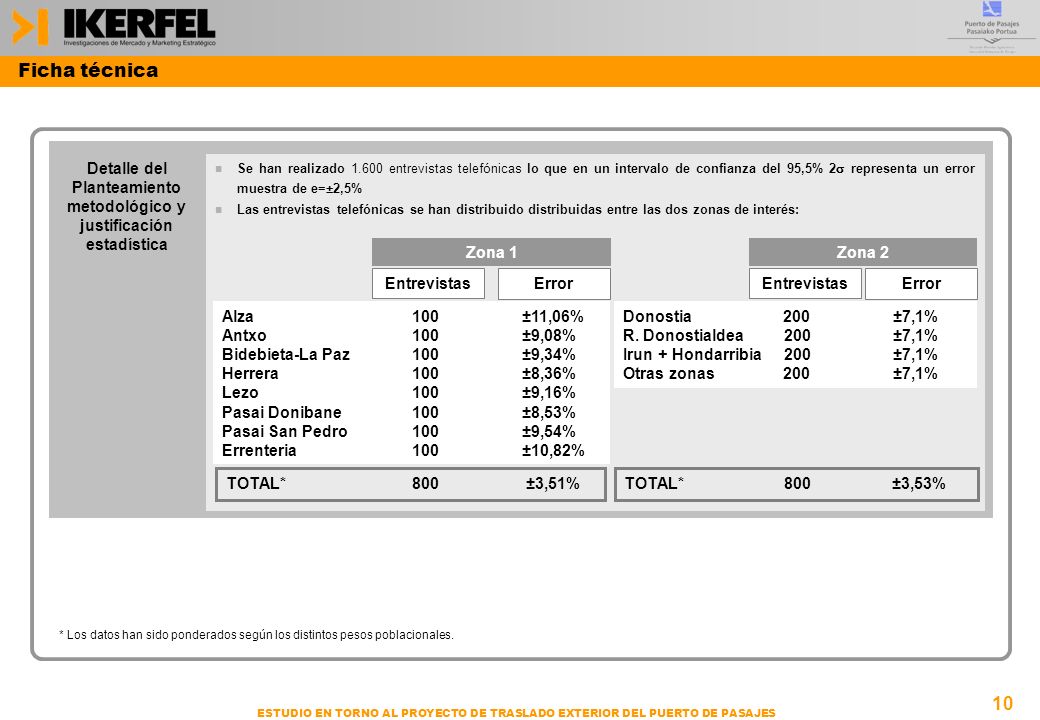Image resolution: width=1040 pixels, height=720 pixels.
Task: Click 'Entrevistas' header under Zona 1
Action: tap(428, 283)
